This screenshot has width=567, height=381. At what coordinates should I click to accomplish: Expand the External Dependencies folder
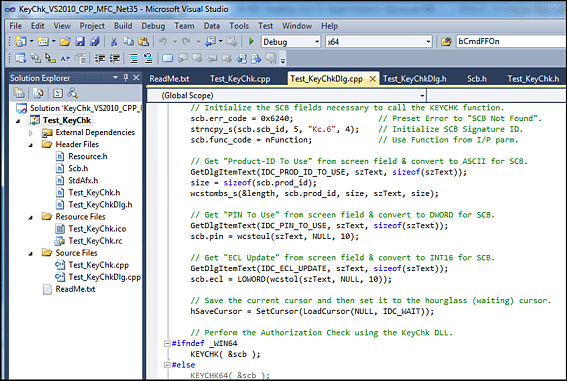coord(31,133)
